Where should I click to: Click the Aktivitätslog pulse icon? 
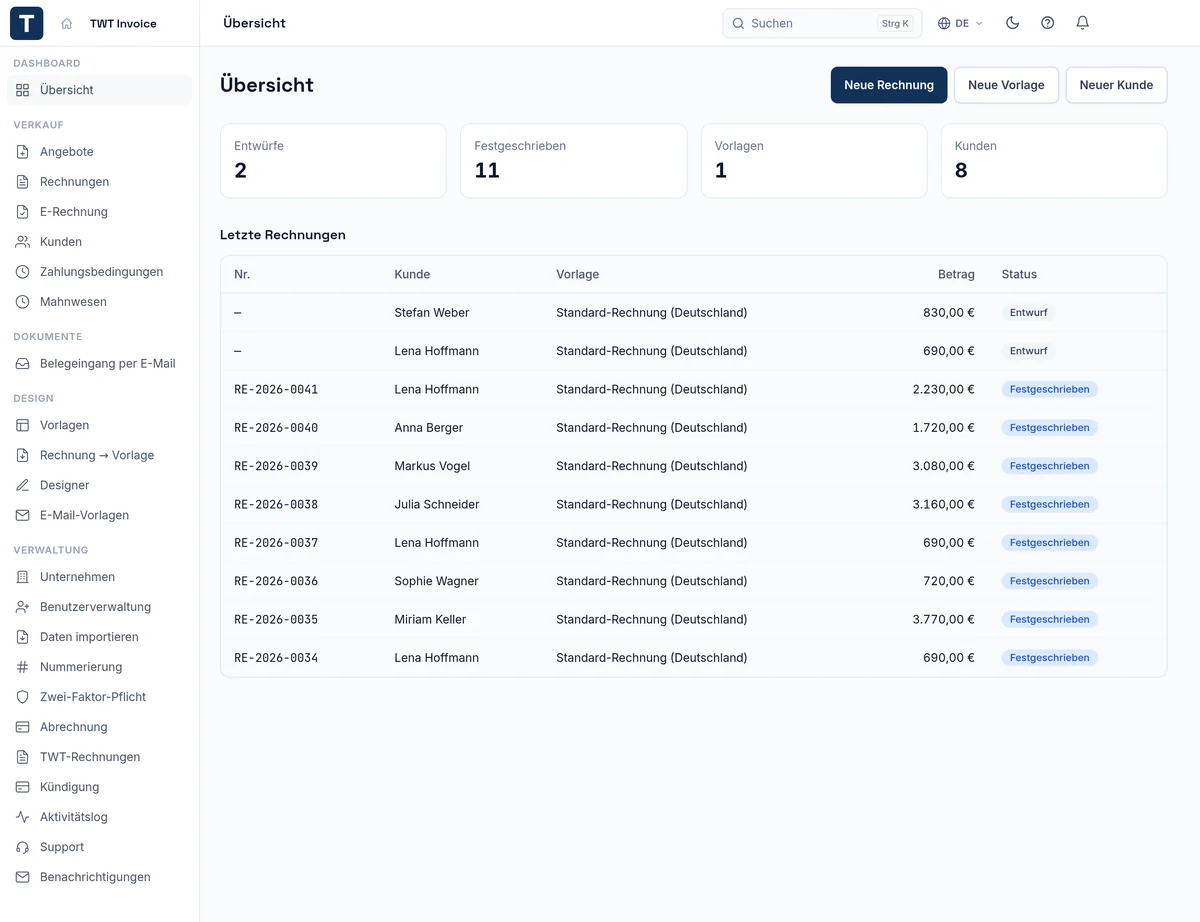pyautogui.click(x=23, y=817)
